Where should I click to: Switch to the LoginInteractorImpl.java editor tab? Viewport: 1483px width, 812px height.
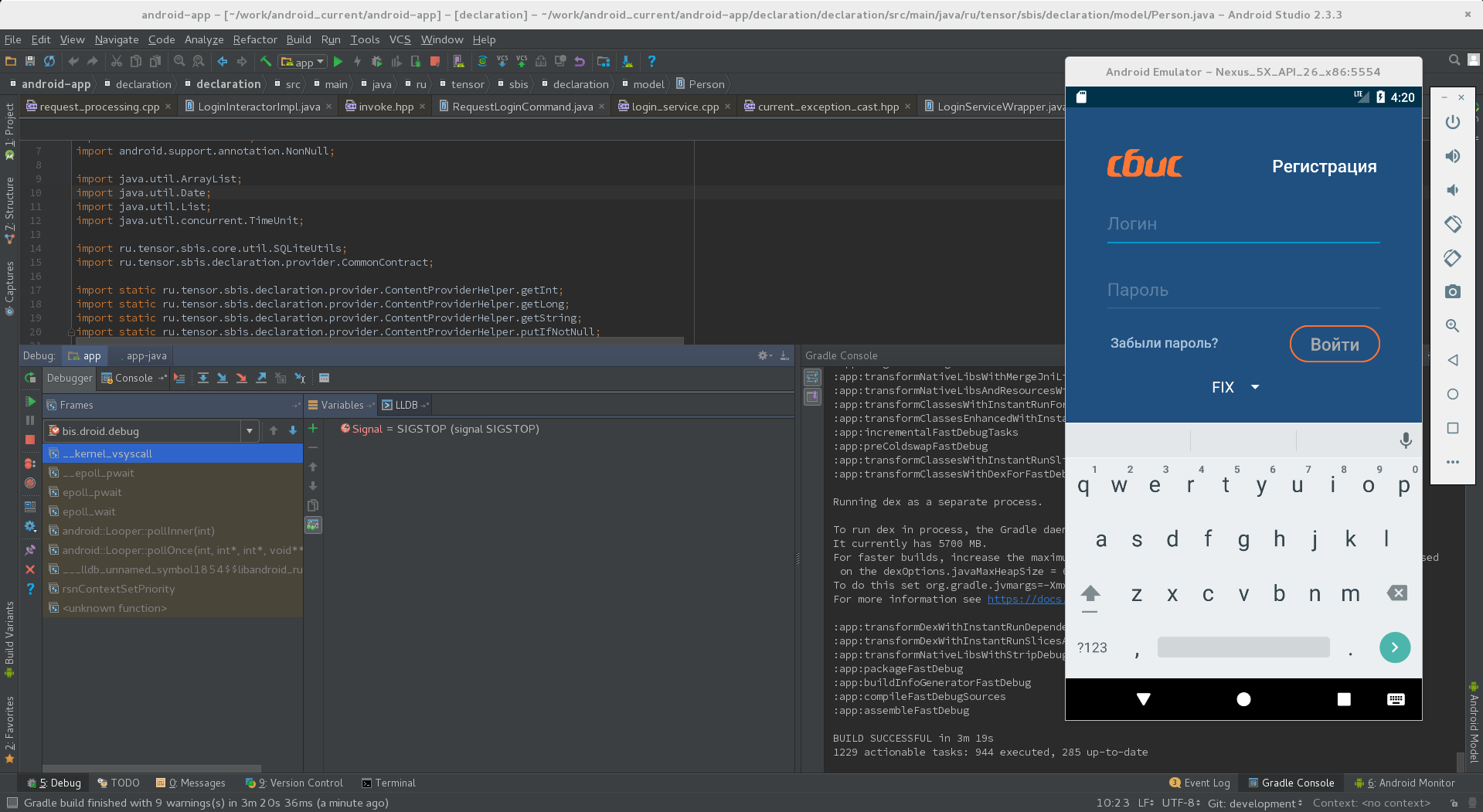tap(258, 107)
